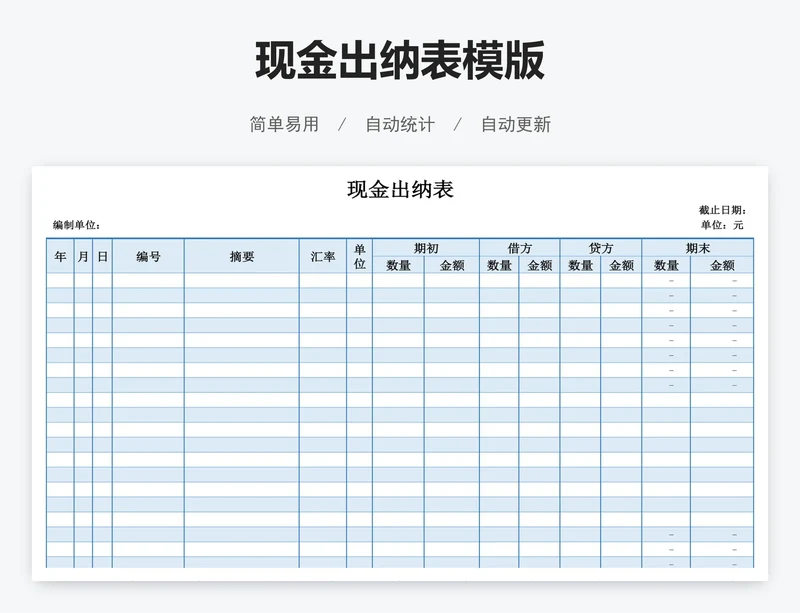Select the 摘要 column header
This screenshot has height=613, width=800.
pos(242,256)
